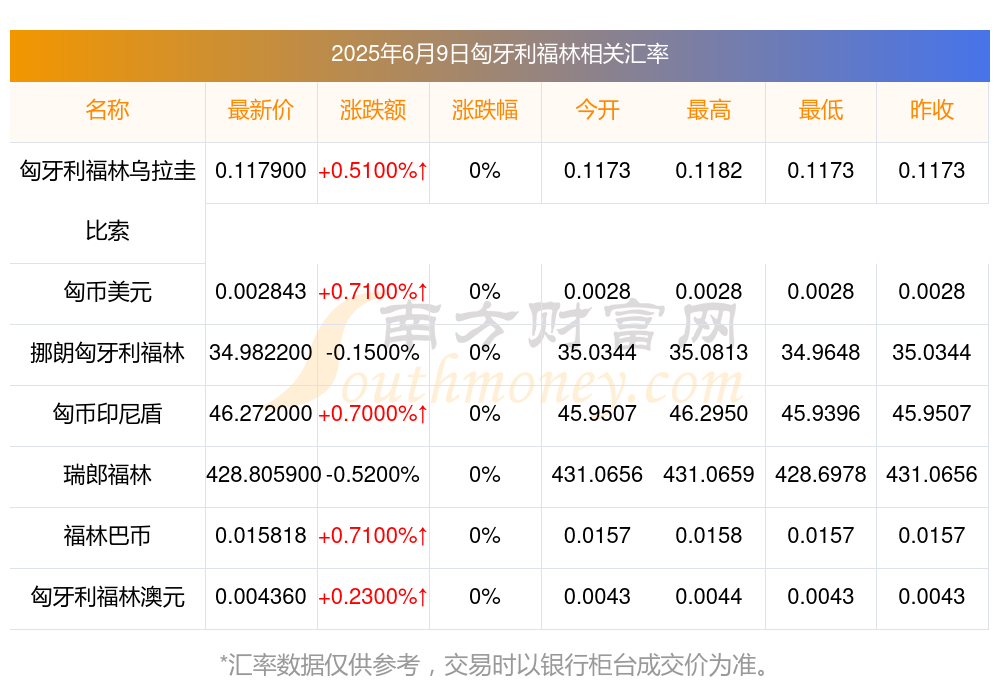Select the 昨收 column header
1000x696 pixels.
[x=932, y=110]
